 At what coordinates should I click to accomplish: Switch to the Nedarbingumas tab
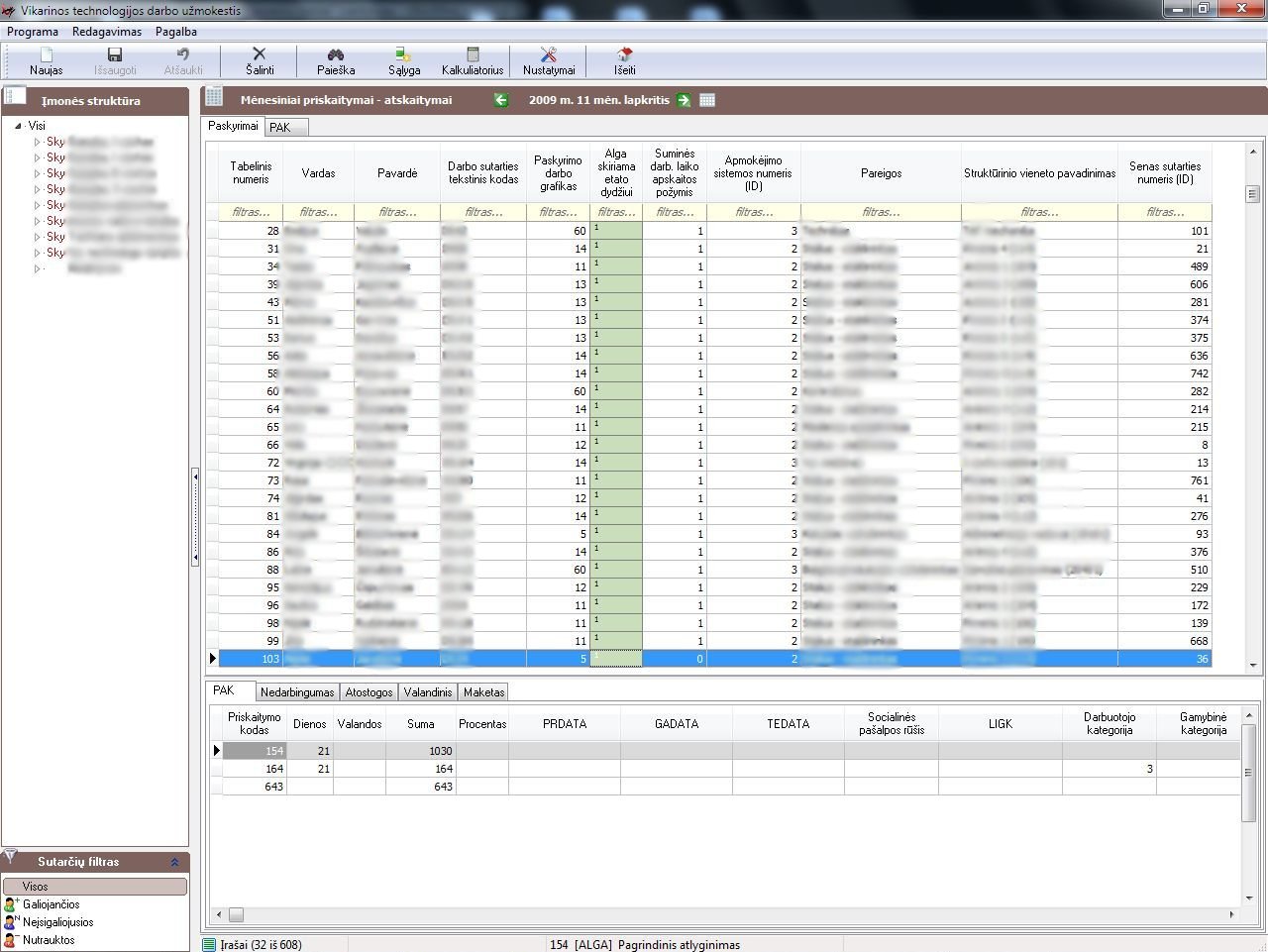pos(297,692)
